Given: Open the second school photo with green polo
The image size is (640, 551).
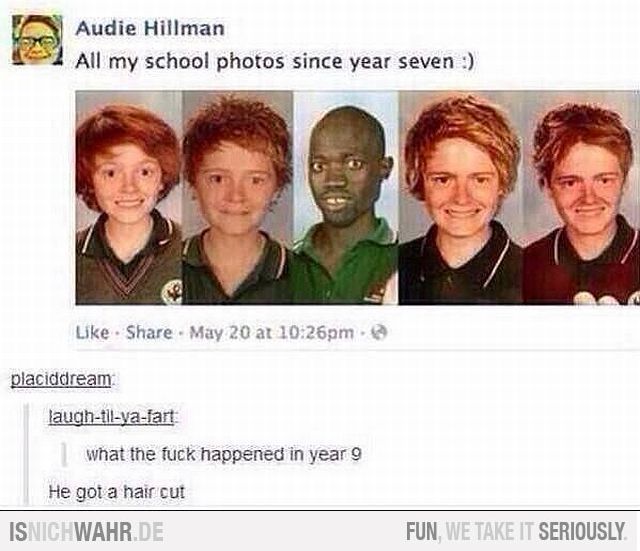Looking at the screenshot, I should point(238,198).
